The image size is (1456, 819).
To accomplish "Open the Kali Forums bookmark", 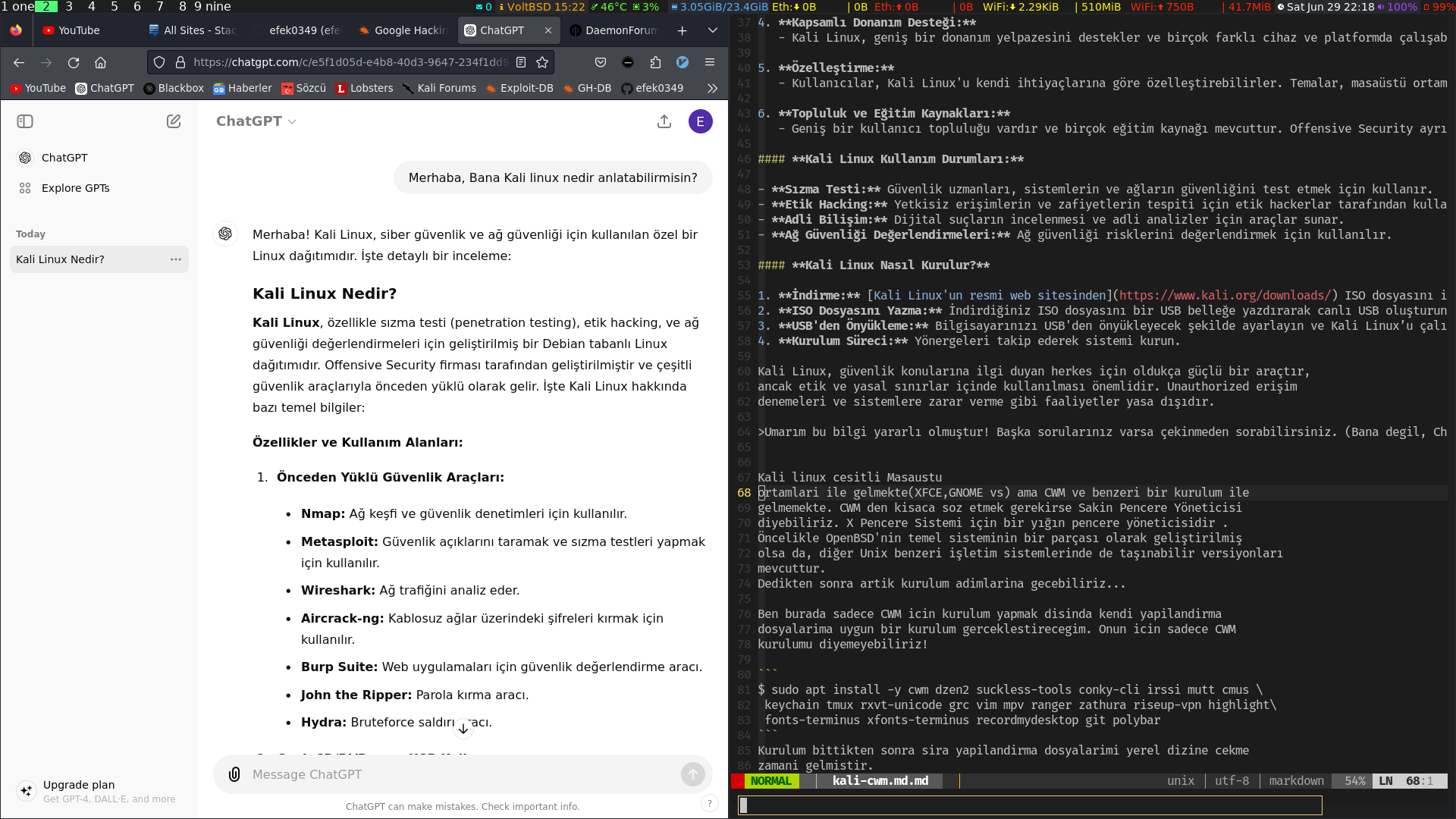I will pos(439,88).
